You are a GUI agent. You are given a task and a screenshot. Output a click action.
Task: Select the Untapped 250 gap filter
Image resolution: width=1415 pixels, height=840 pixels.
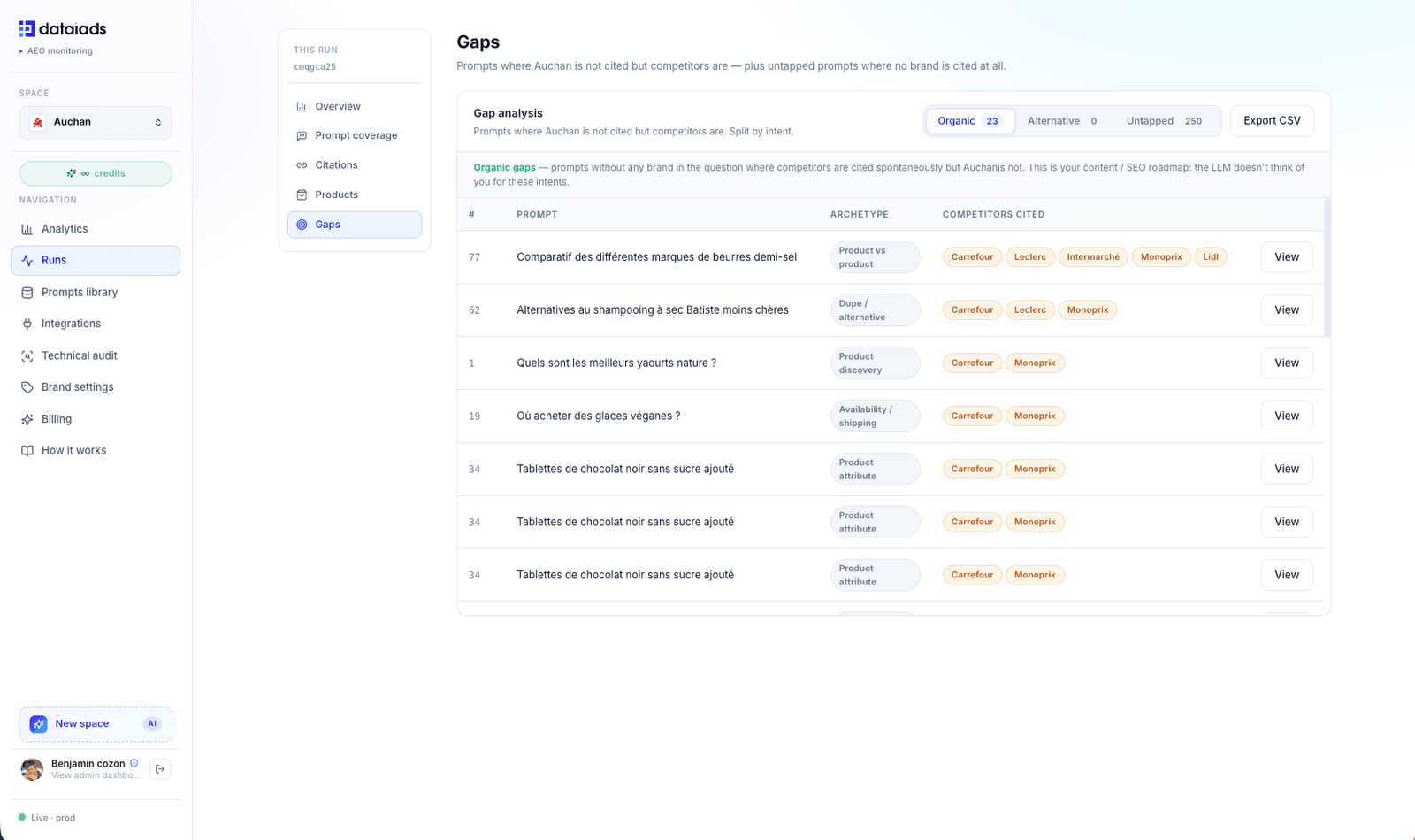1164,121
